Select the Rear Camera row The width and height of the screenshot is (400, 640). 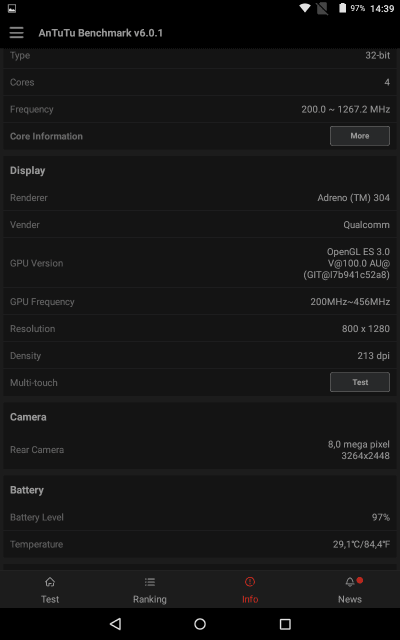200,449
